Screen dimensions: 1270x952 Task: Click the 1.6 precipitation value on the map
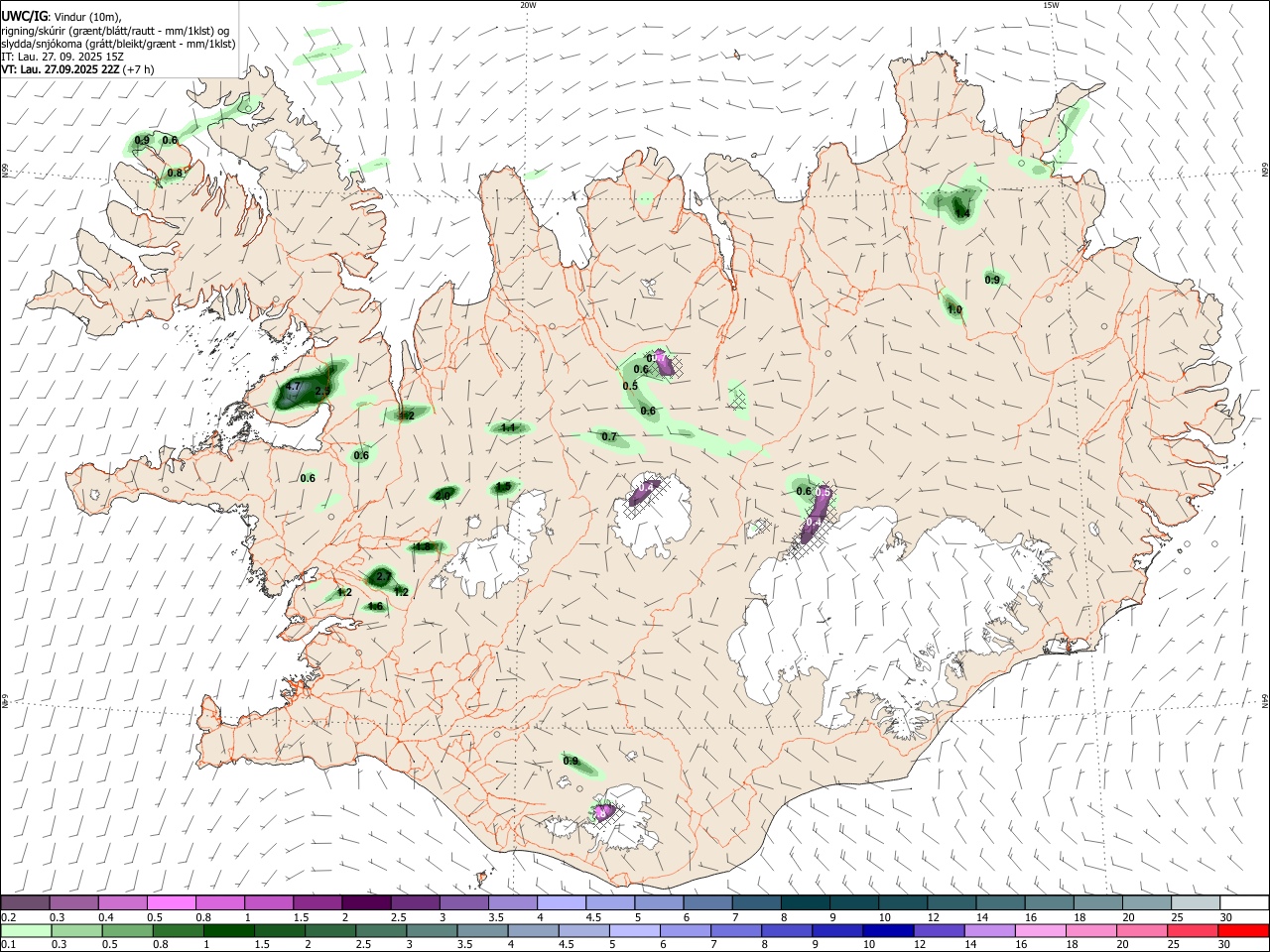[x=375, y=606]
